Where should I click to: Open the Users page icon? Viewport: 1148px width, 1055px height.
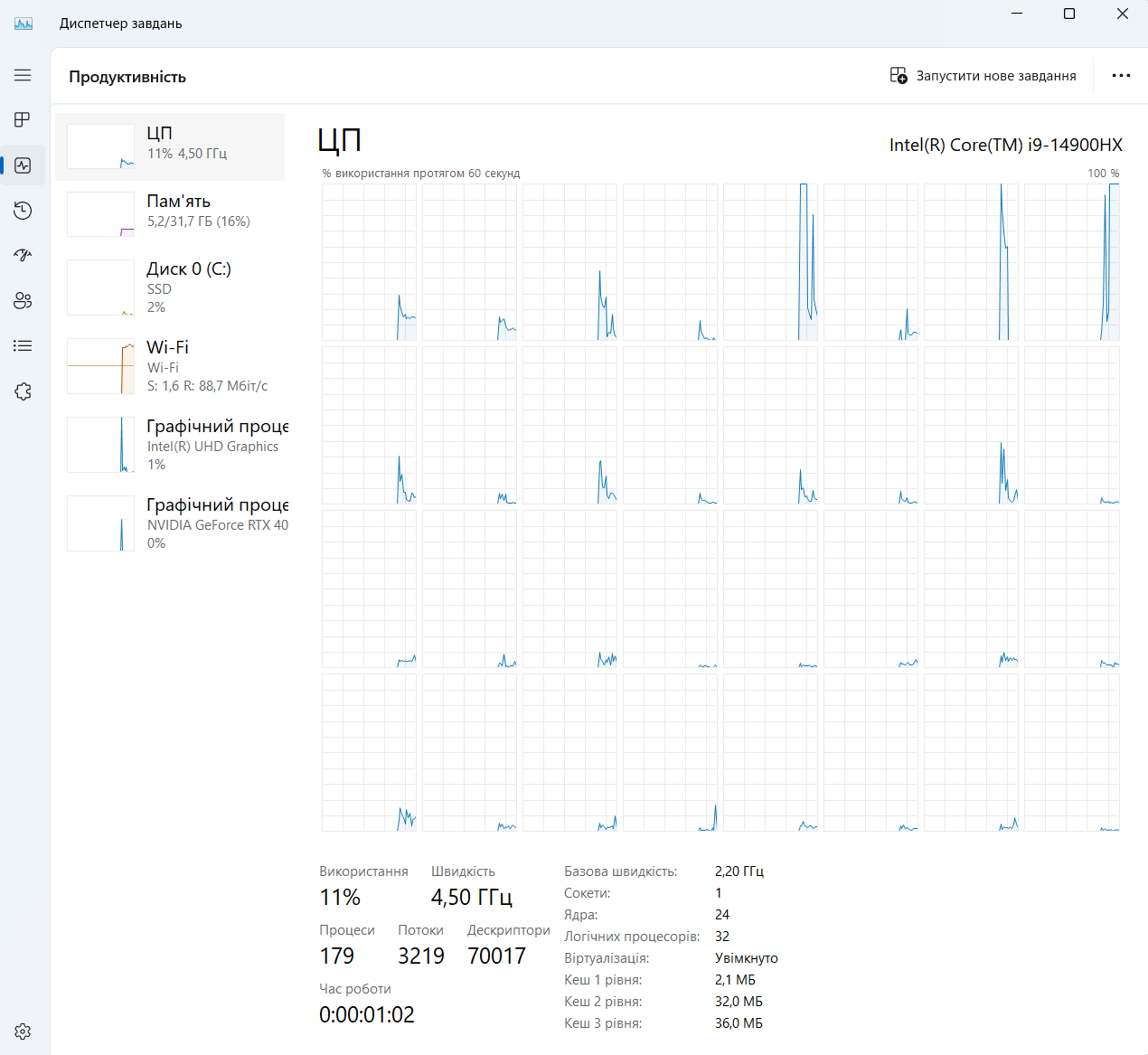(23, 301)
